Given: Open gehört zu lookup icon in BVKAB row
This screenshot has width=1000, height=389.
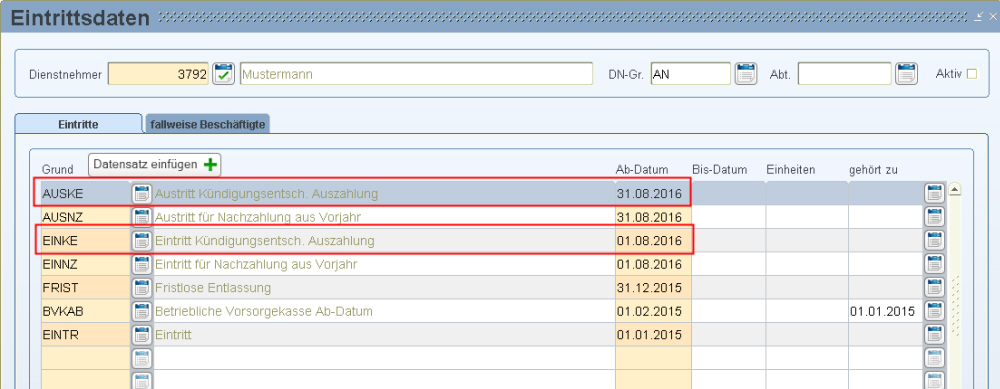Looking at the screenshot, I should [x=934, y=311].
